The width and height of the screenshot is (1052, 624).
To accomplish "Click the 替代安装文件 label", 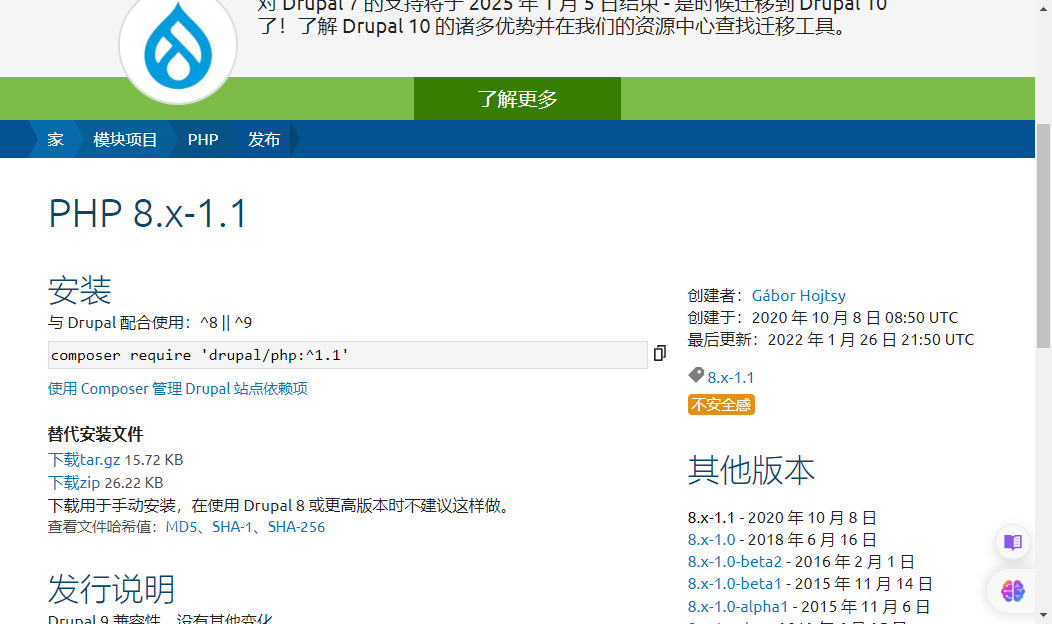I will [x=96, y=434].
